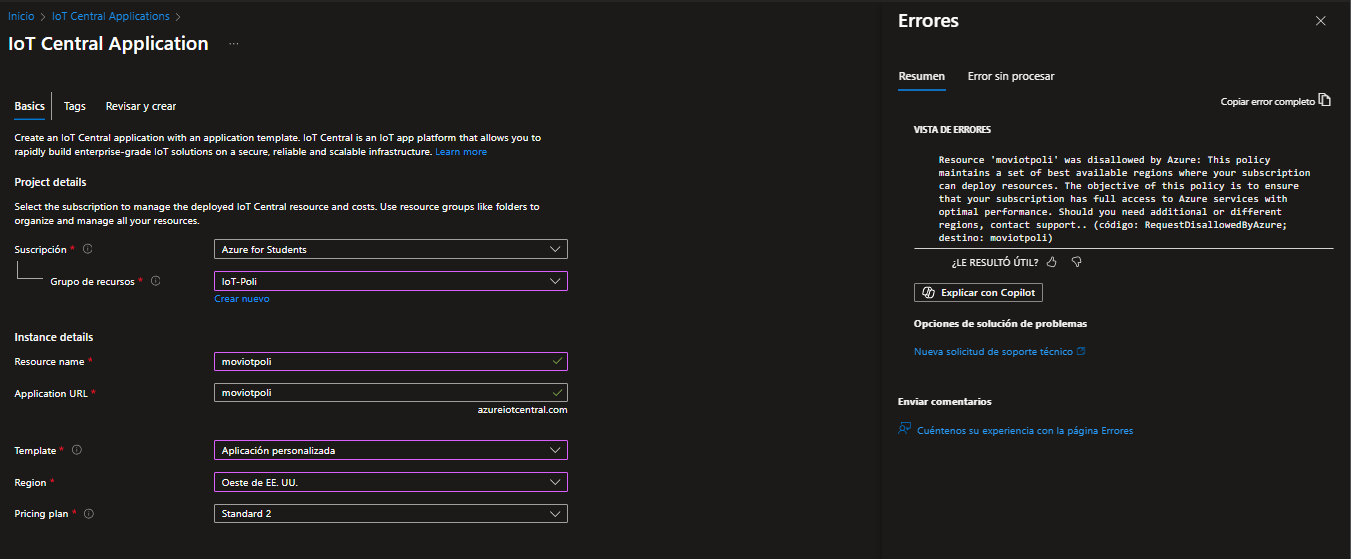Viewport: 1351px width, 559px height.
Task: Click the feedback icon beside Cuéntenos su experiencia
Action: (905, 429)
